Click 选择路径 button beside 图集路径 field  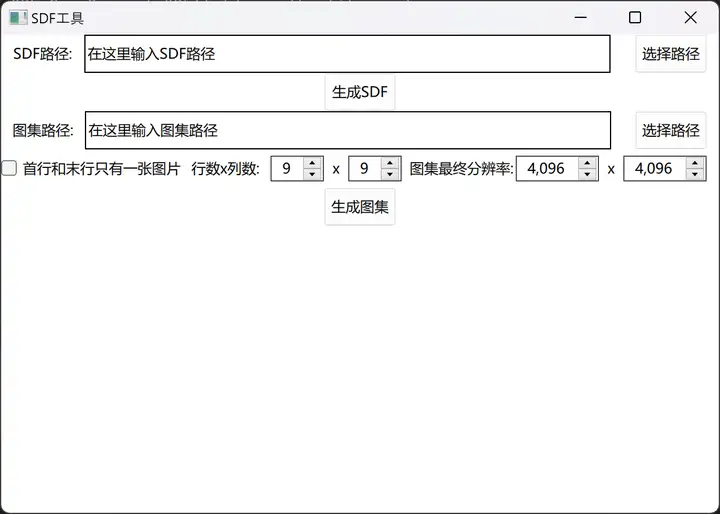pyautogui.click(x=670, y=130)
